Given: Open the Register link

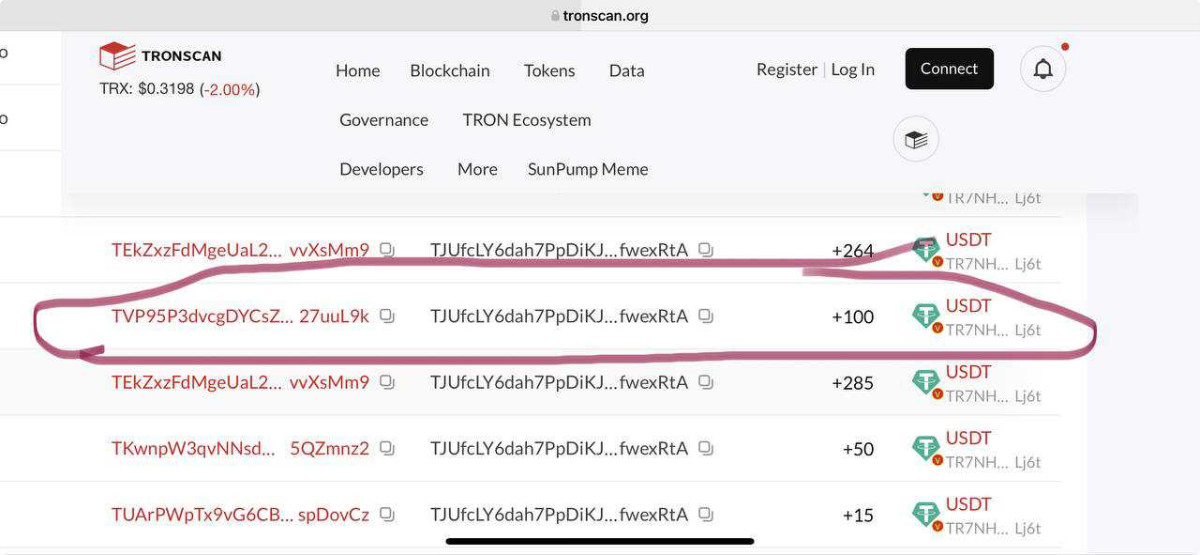Looking at the screenshot, I should click(786, 69).
